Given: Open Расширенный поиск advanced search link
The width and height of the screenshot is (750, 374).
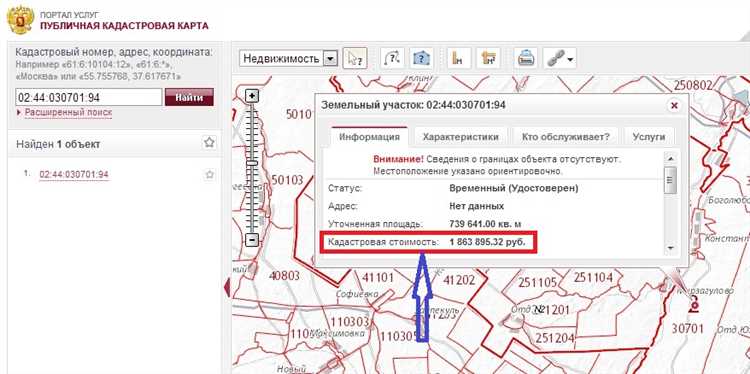Looking at the screenshot, I should click(x=68, y=113).
